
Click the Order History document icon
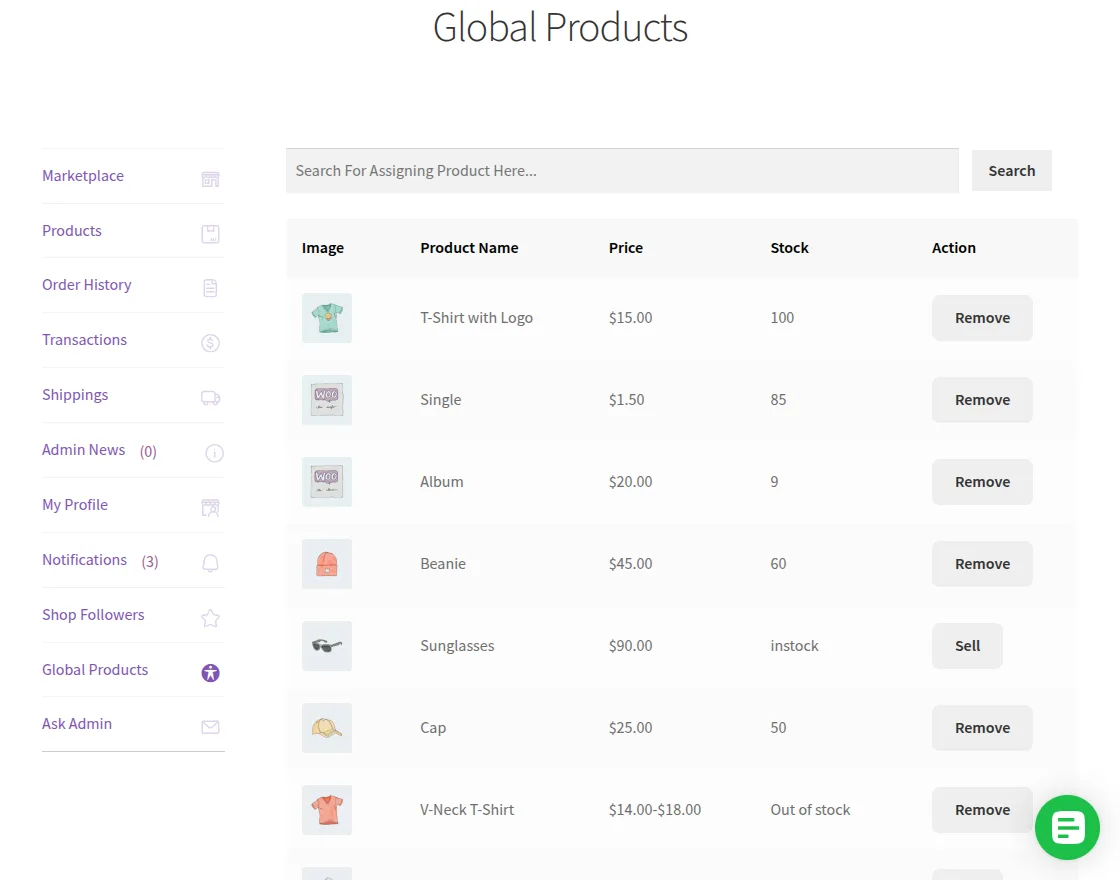point(210,288)
